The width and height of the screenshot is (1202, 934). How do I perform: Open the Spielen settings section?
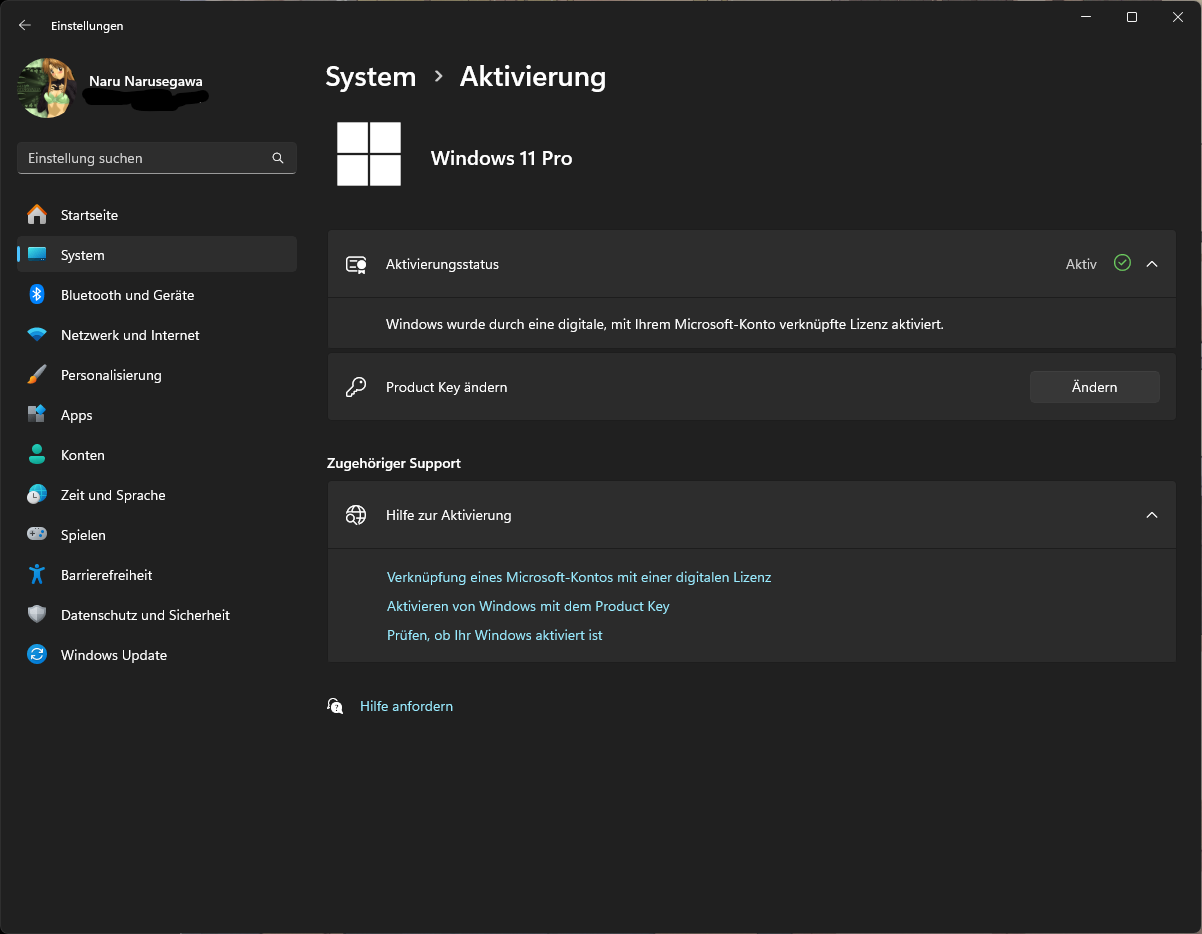pos(84,534)
